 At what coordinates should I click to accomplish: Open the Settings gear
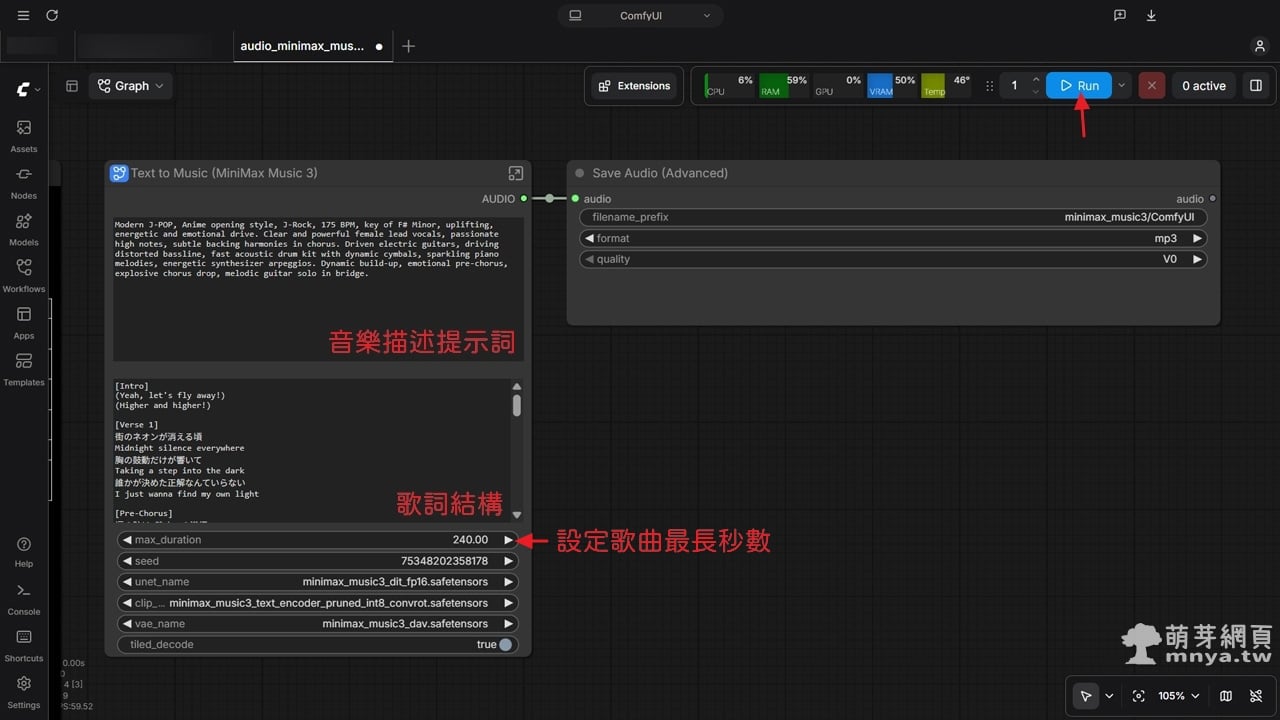pyautogui.click(x=24, y=691)
